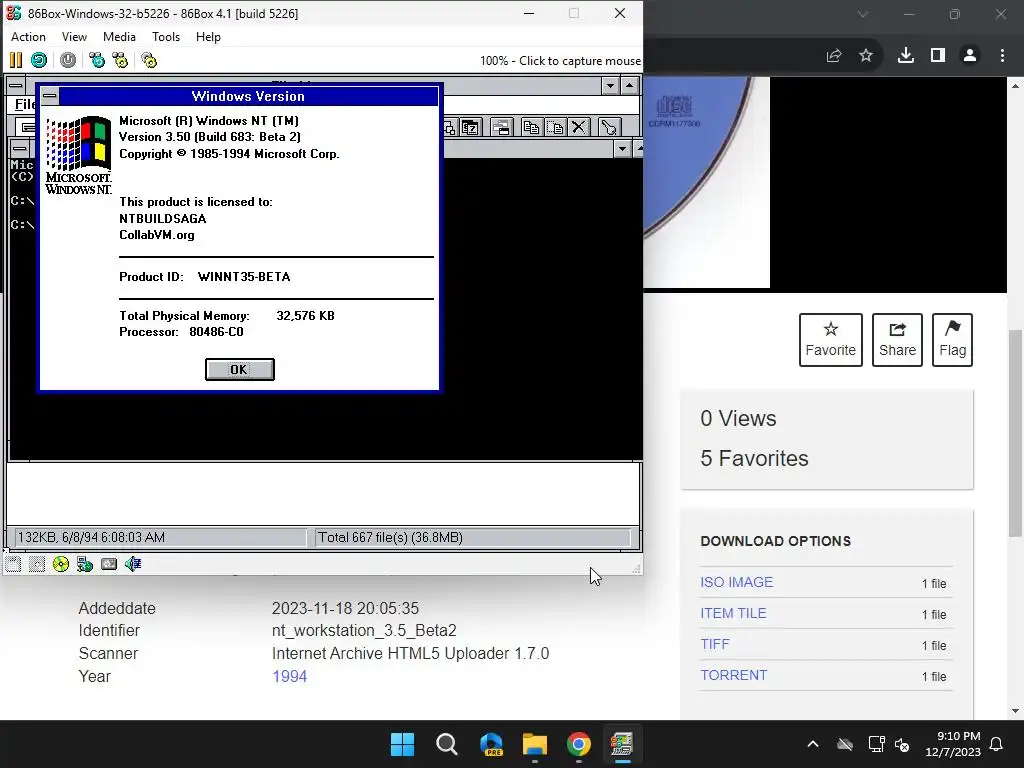Click the tray volume icon
This screenshot has height=768, width=1024.
tap(902, 744)
